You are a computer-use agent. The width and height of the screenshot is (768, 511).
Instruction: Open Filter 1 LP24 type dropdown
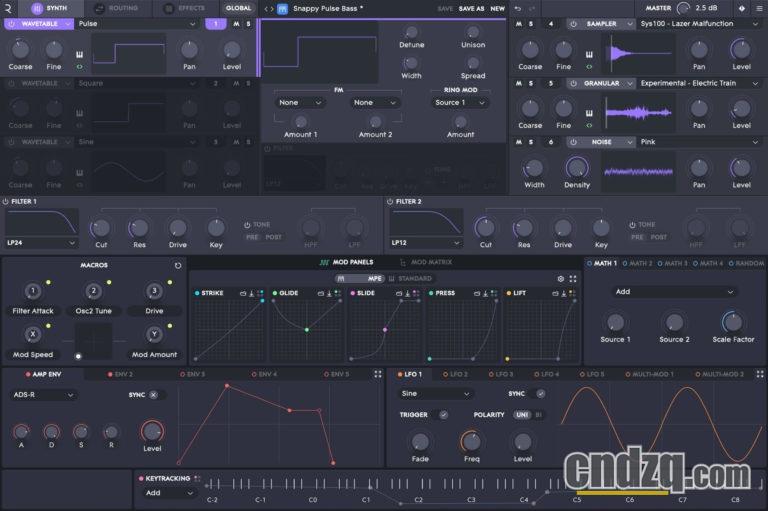click(41, 243)
